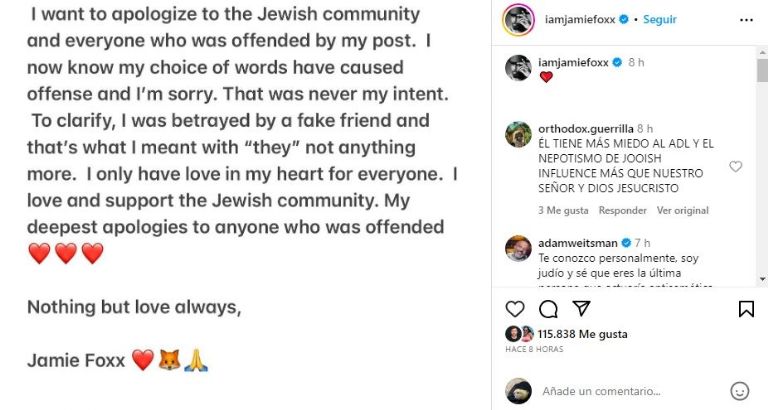Screen dimensions: 768x410
Task: Click the Seguir follow button
Action: pos(660,20)
